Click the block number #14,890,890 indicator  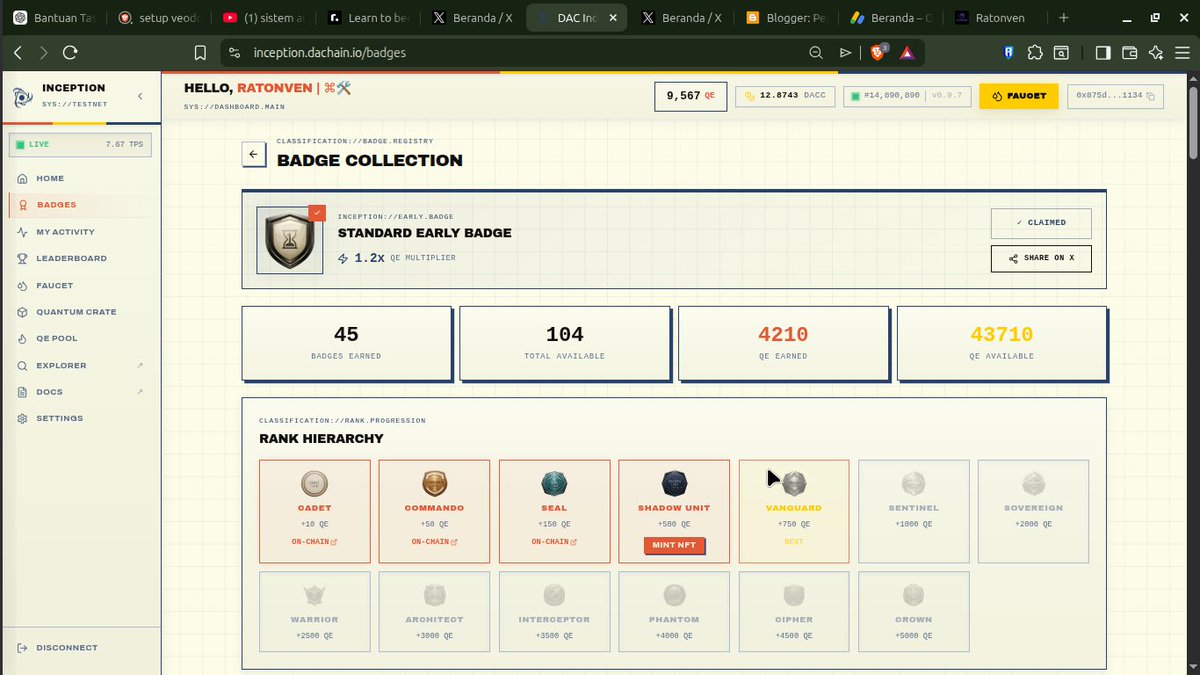[906, 96]
